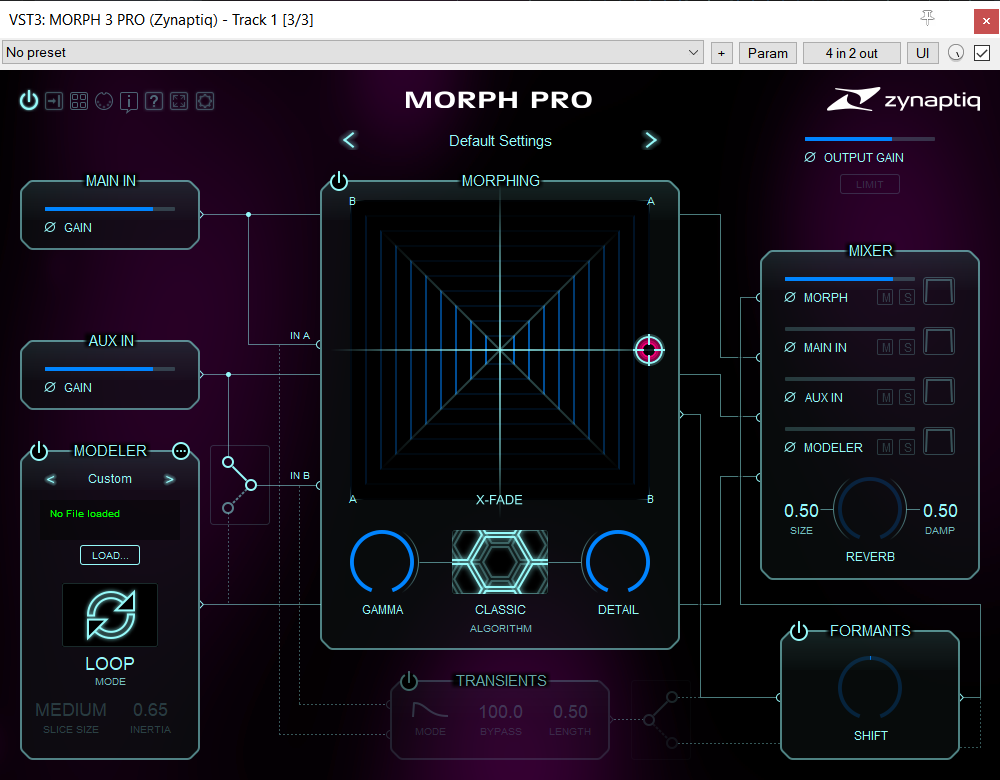Open the settings gear icon
The height and width of the screenshot is (780, 1000).
click(204, 100)
